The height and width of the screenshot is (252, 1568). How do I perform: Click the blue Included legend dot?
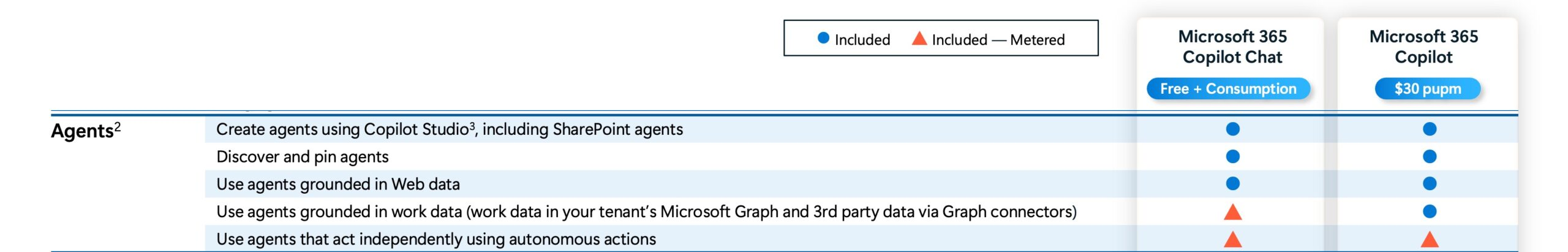pyautogui.click(x=823, y=39)
